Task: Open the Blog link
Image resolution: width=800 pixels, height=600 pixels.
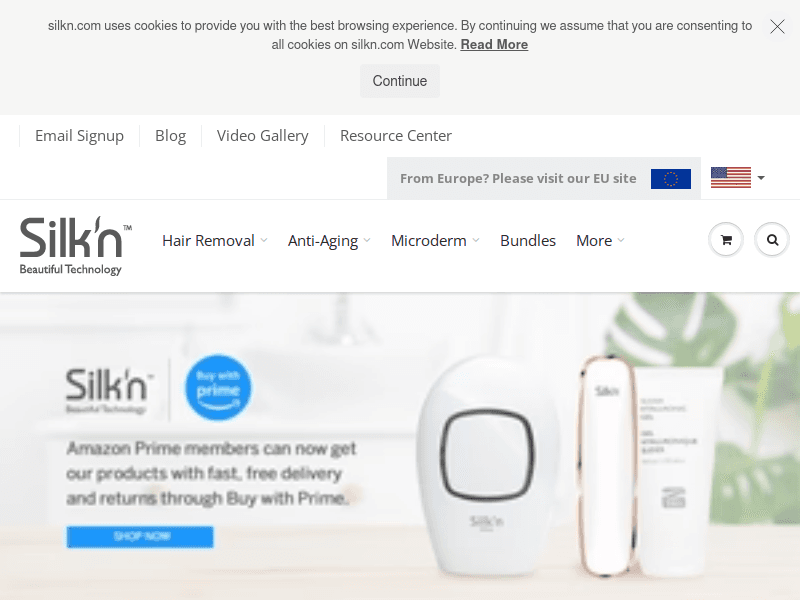Action: 170,136
